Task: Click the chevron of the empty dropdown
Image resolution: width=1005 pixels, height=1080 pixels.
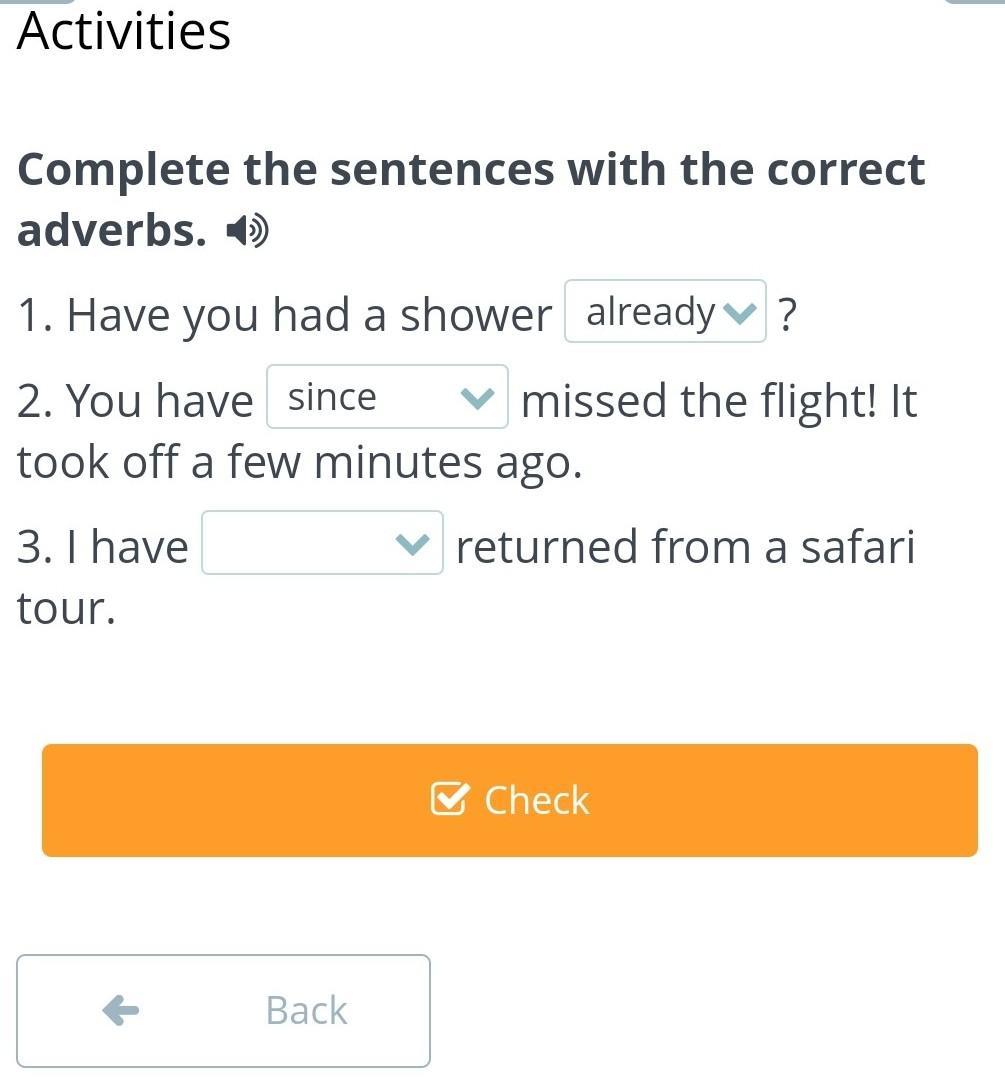Action: (413, 543)
